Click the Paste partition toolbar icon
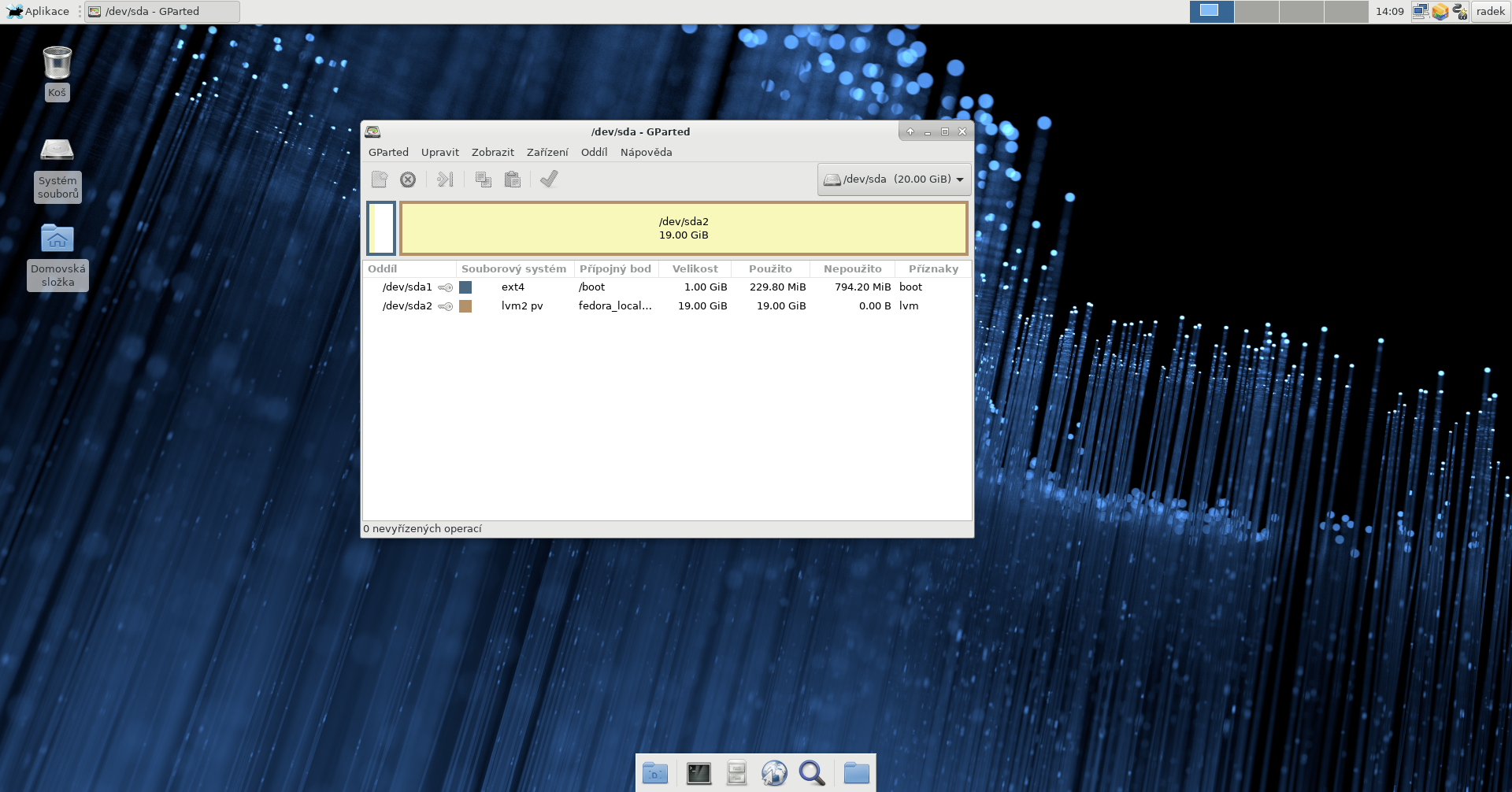1512x792 pixels. [x=513, y=179]
